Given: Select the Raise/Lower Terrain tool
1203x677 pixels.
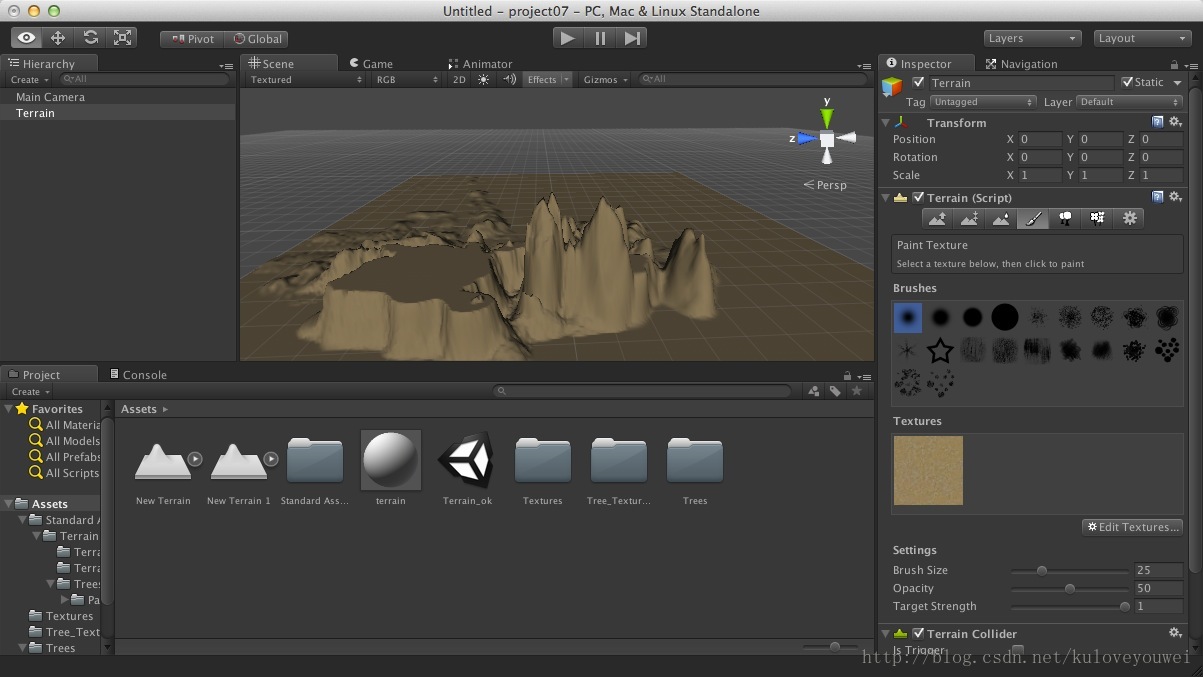Looking at the screenshot, I should point(937,218).
